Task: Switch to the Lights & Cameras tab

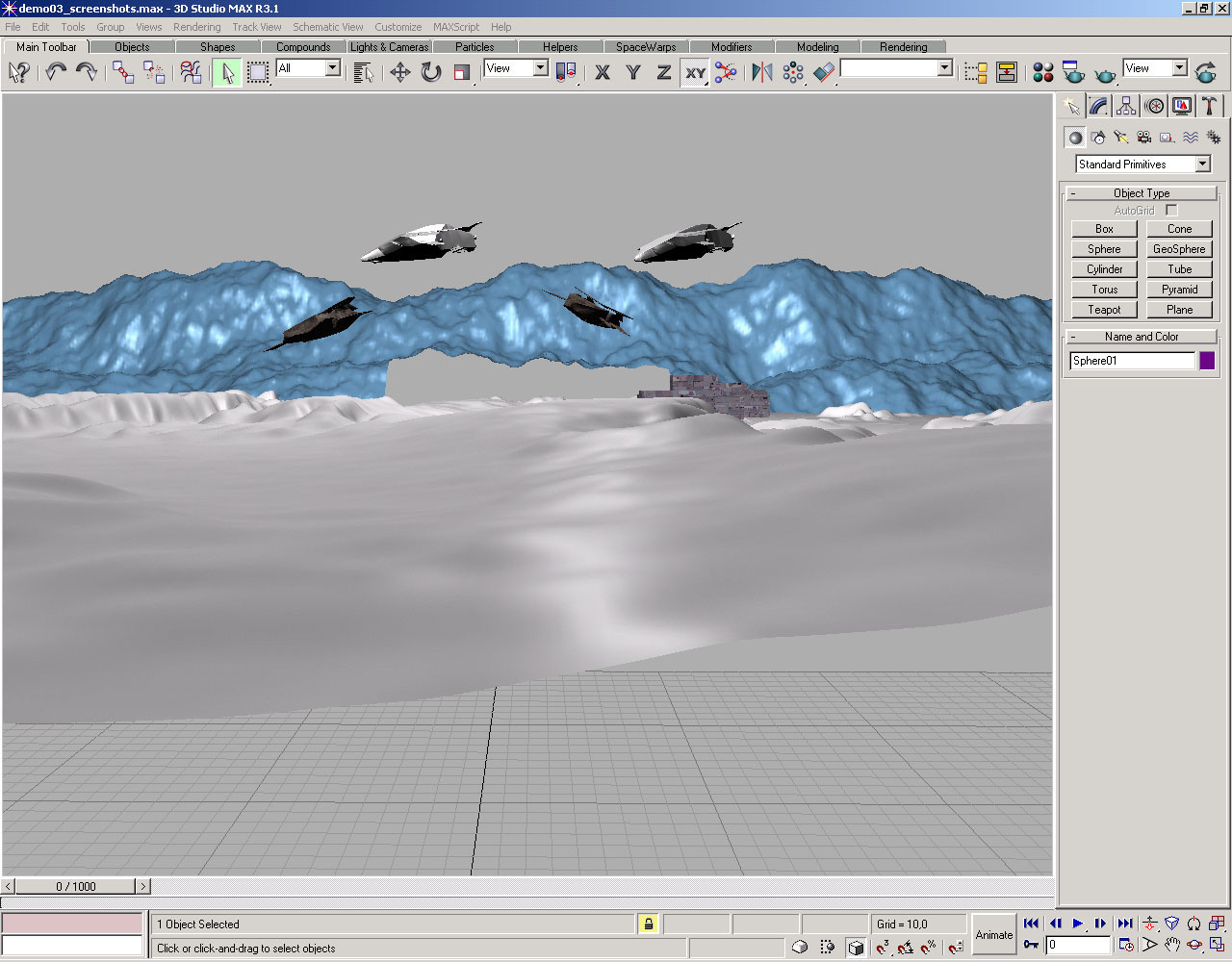Action: click(x=389, y=46)
